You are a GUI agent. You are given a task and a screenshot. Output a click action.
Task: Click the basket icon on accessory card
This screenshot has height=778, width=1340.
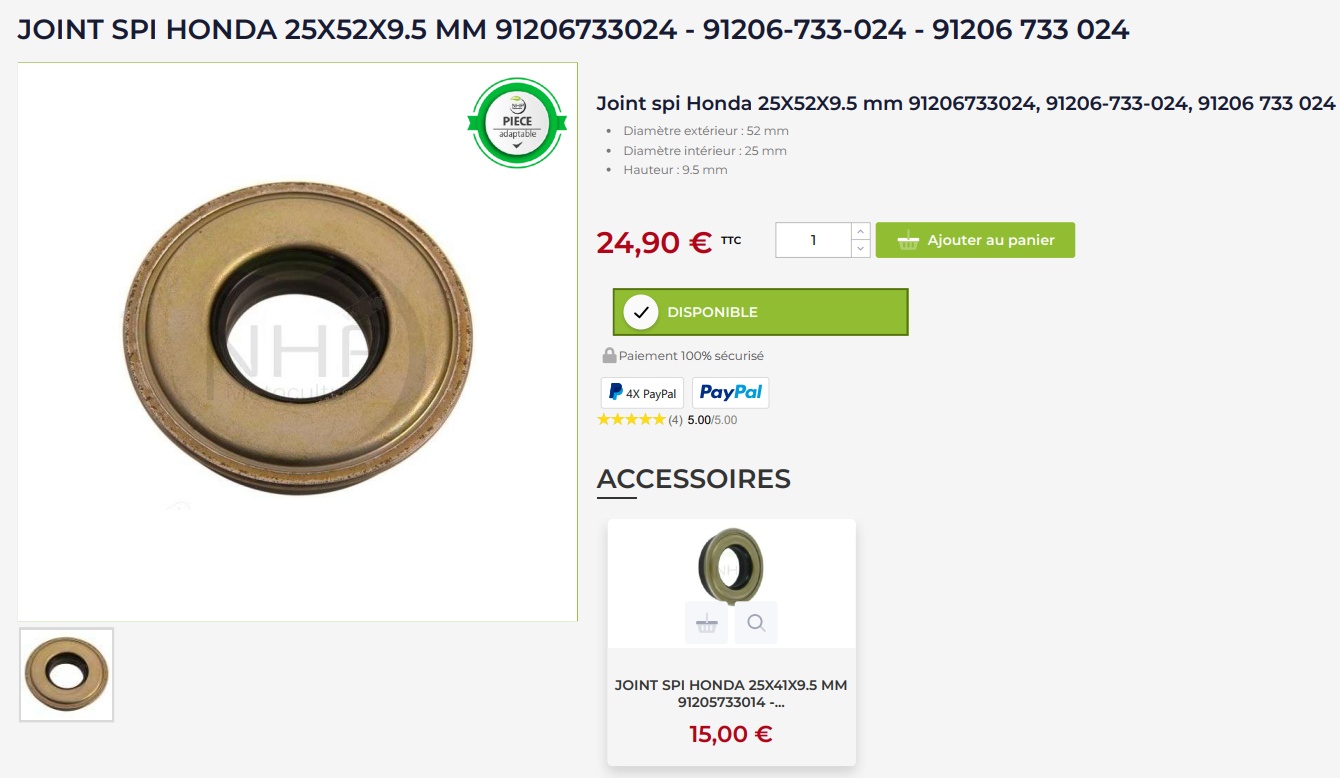(706, 623)
